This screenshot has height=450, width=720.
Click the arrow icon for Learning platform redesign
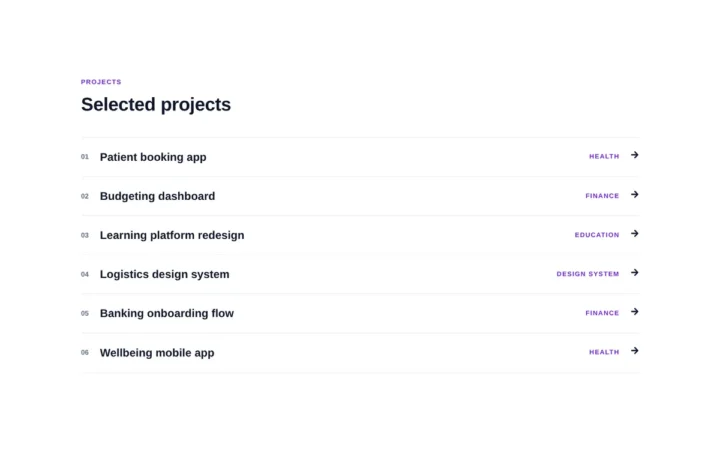(x=635, y=234)
